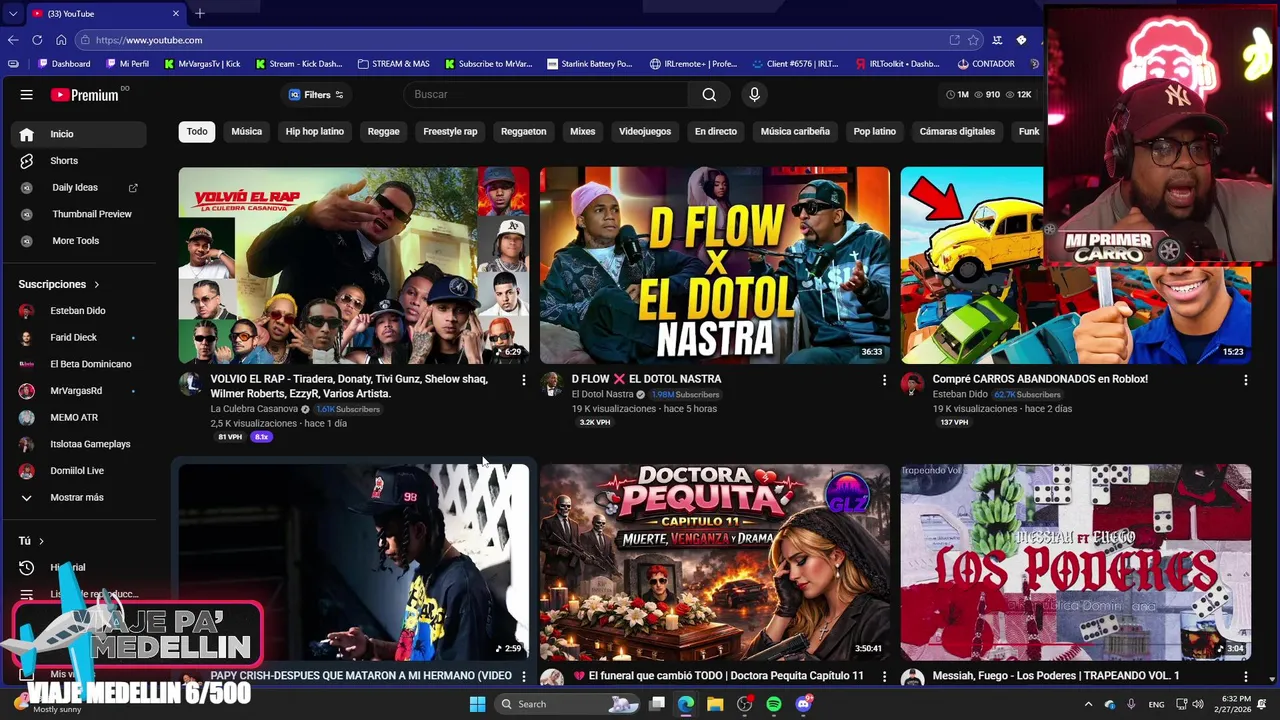Focus the Buscar search field
1280x720 pixels.
[546, 95]
